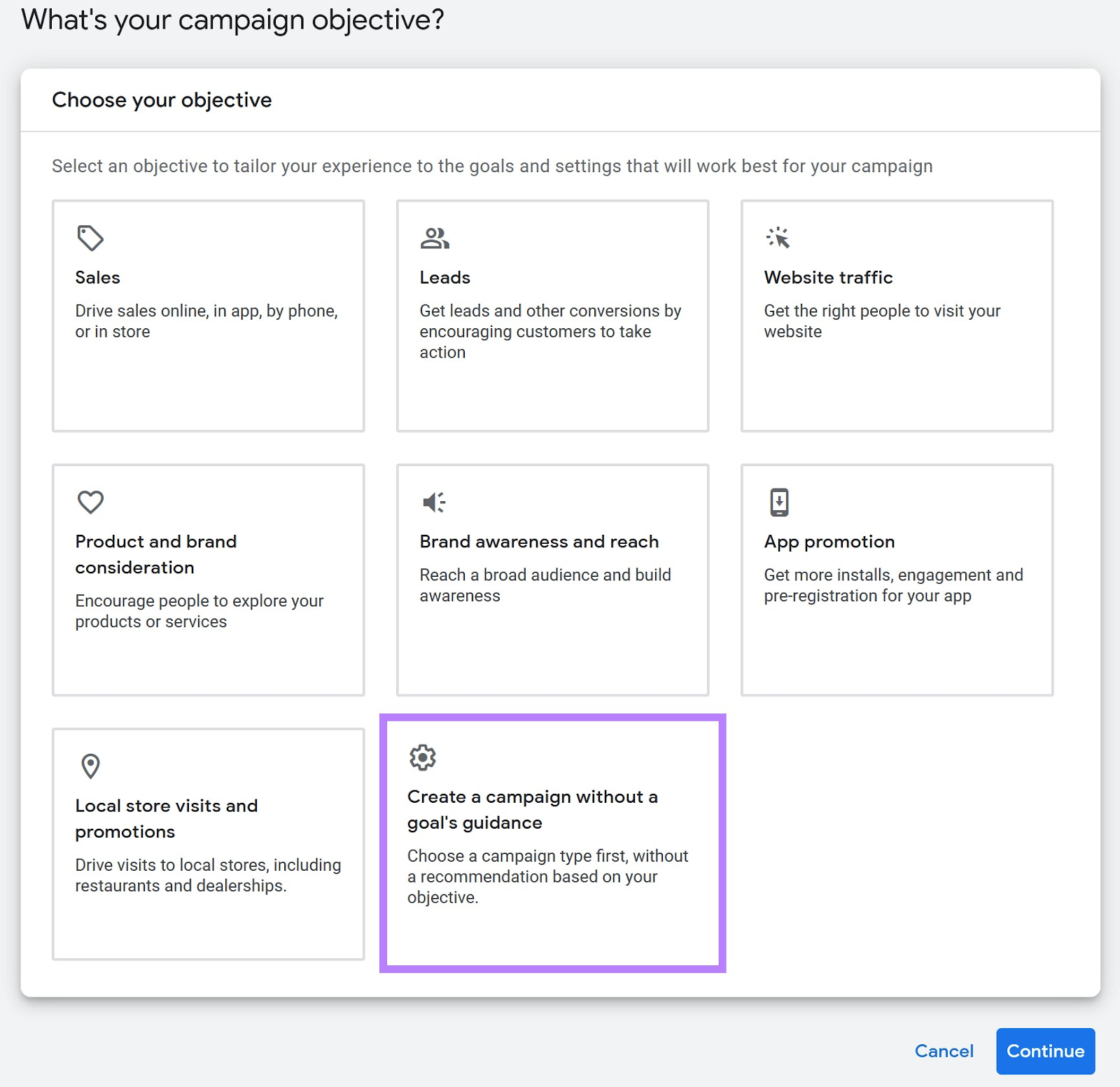
Task: Click the Choose your objective header
Action: pos(161,99)
